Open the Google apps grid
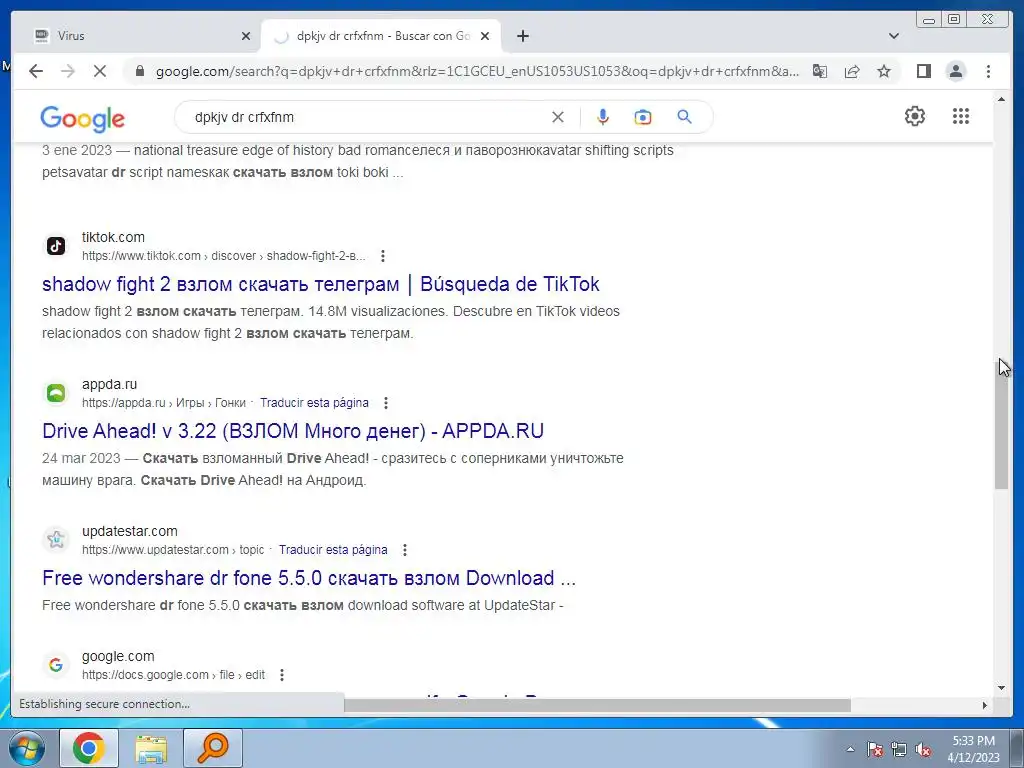The width and height of the screenshot is (1024, 768). (961, 116)
